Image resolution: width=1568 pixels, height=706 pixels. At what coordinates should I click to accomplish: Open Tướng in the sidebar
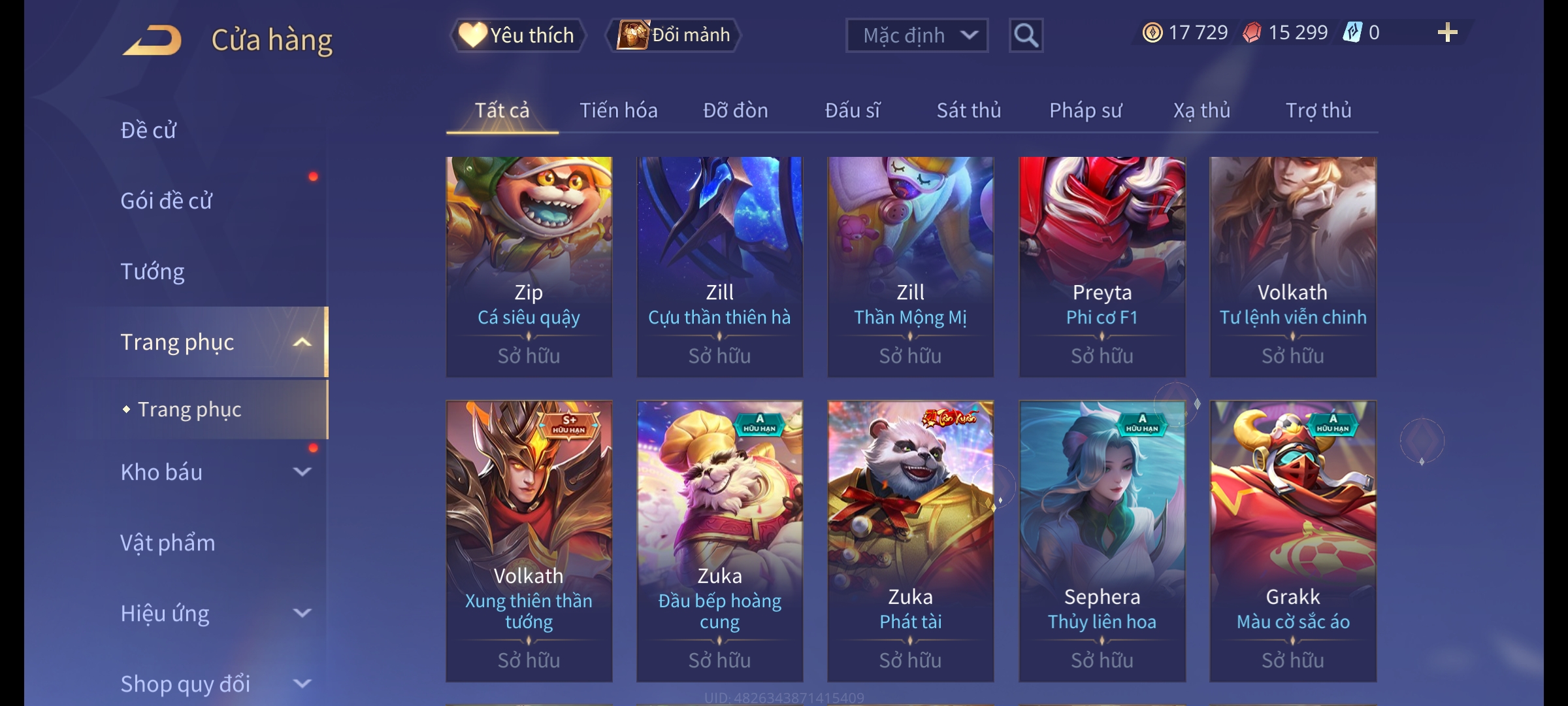coord(153,271)
